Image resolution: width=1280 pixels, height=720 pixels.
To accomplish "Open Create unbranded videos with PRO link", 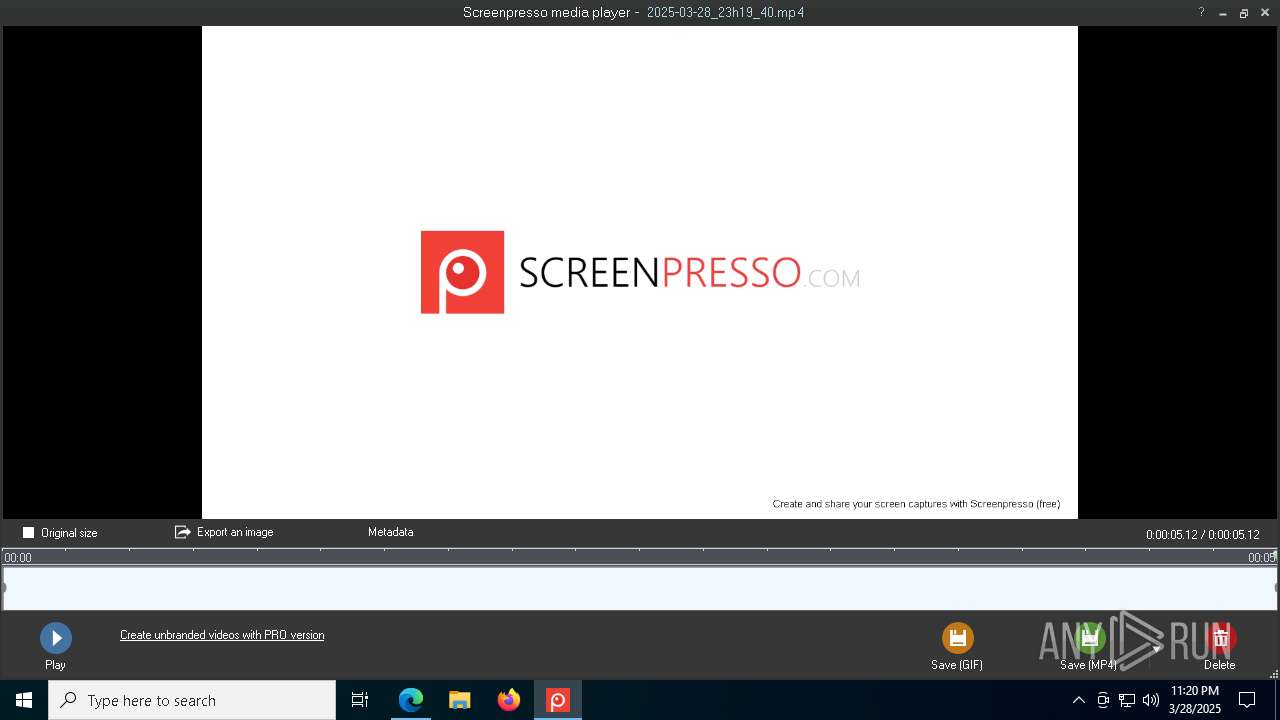I will point(222,635).
